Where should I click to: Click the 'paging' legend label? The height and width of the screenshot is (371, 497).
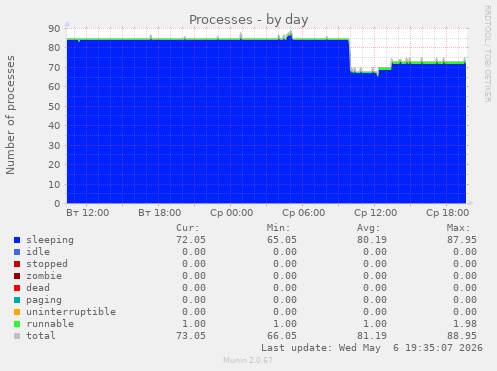44,300
